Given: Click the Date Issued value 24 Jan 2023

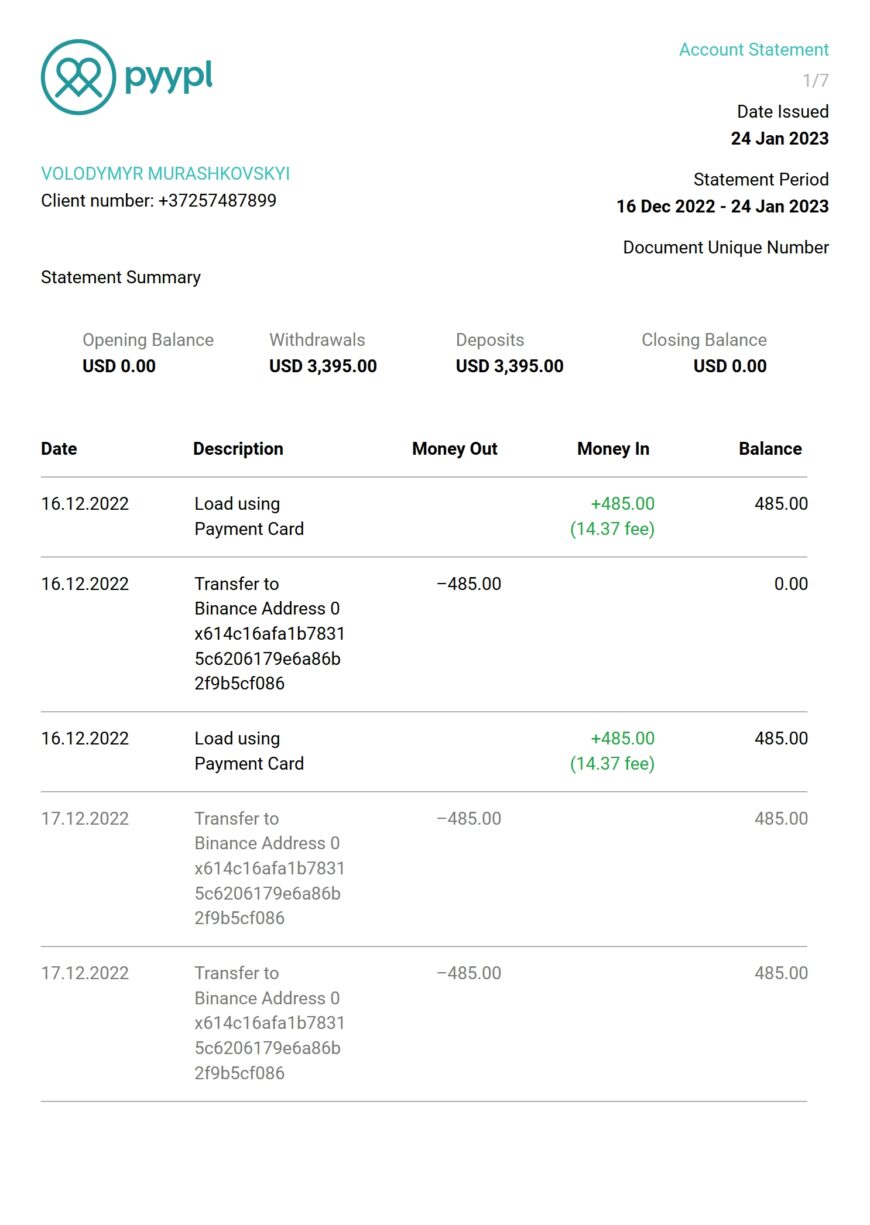Looking at the screenshot, I should pyautogui.click(x=780, y=139).
